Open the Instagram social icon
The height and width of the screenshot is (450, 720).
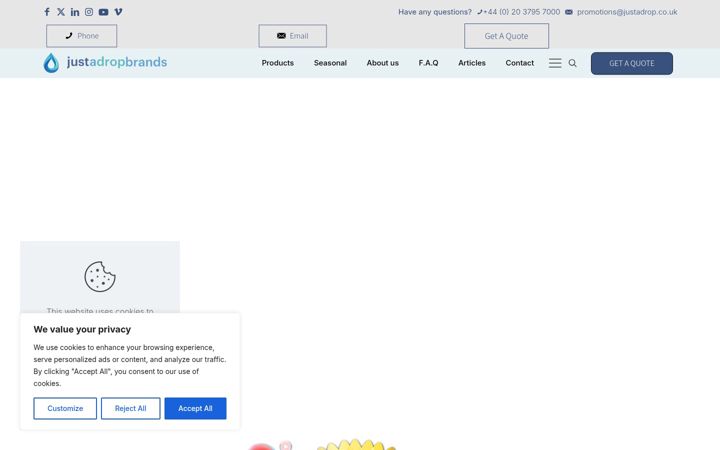(89, 12)
